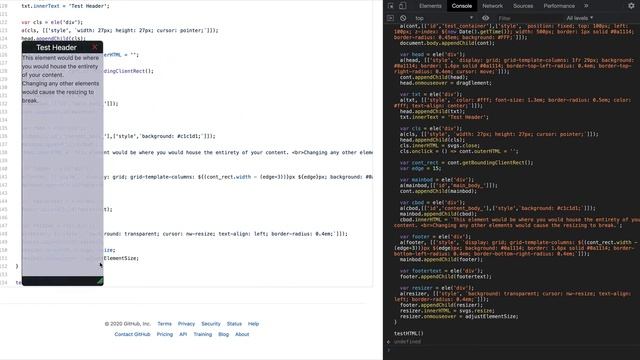Click the green resize handle of test panel

[x=100, y=281]
